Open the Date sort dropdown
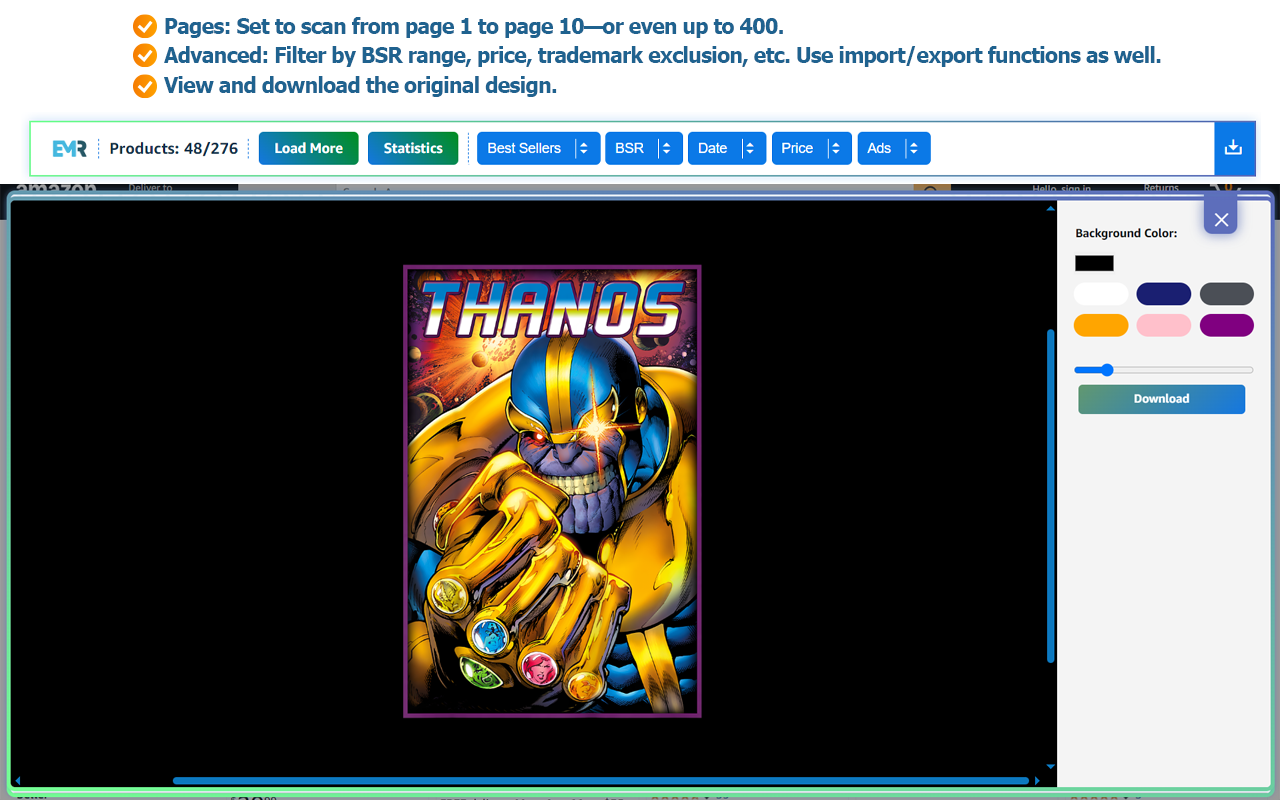 727,148
